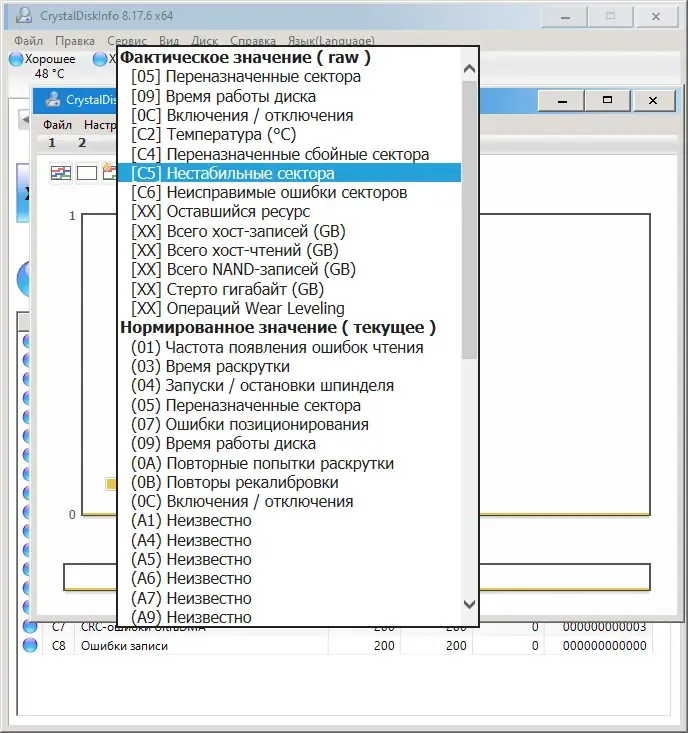
Task: Choose (0A) Повторные попытки раскрутки
Action: point(289,463)
